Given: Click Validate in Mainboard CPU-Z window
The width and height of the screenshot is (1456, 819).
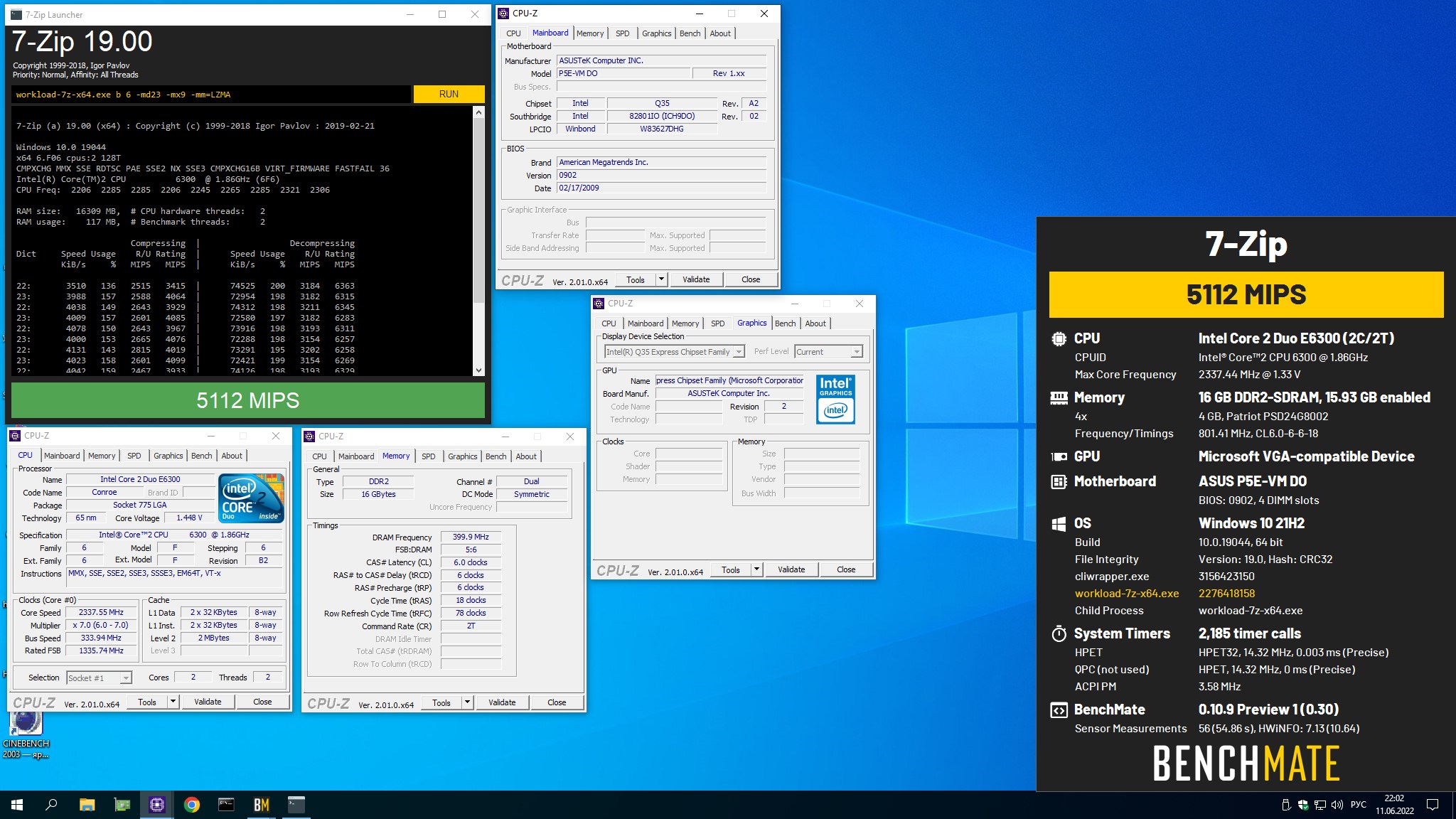Looking at the screenshot, I should tap(696, 279).
